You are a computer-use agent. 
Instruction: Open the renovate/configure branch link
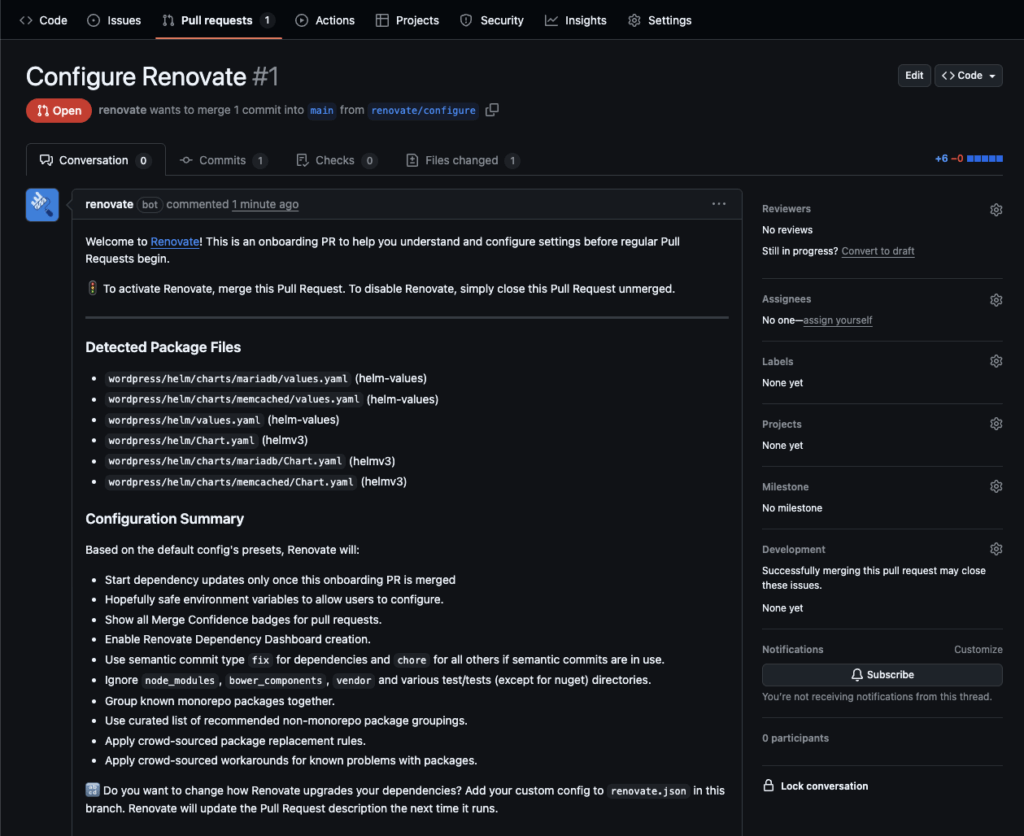click(423, 110)
